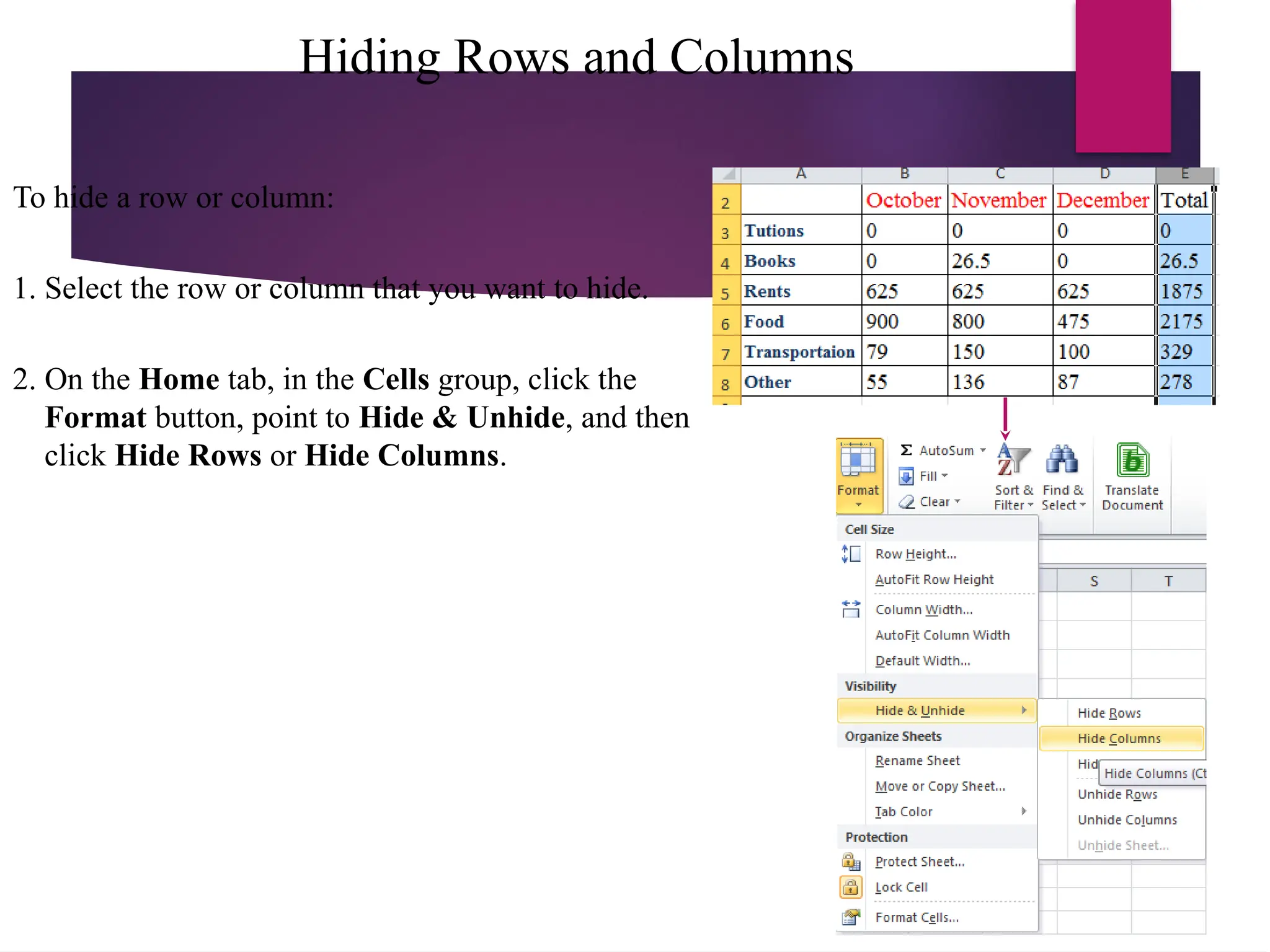Choose Unhide Rows in the submenu
The width and height of the screenshot is (1270, 952).
tap(1117, 794)
